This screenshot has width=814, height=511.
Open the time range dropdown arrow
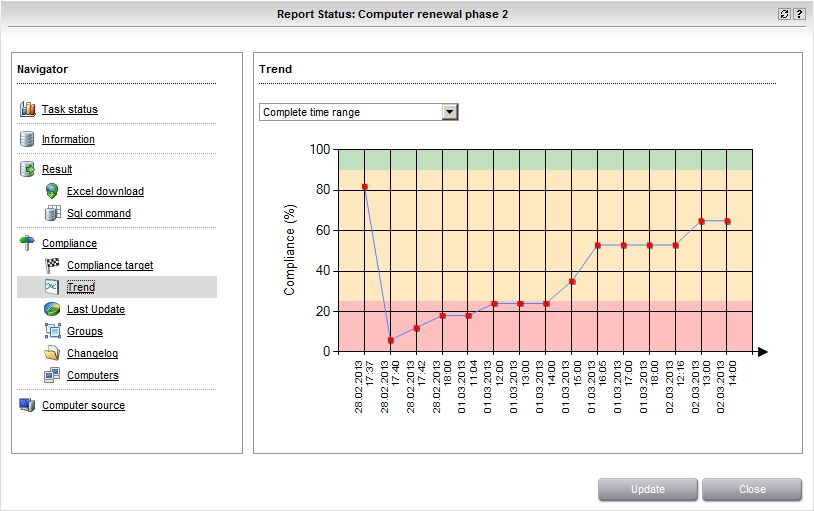[x=450, y=112]
